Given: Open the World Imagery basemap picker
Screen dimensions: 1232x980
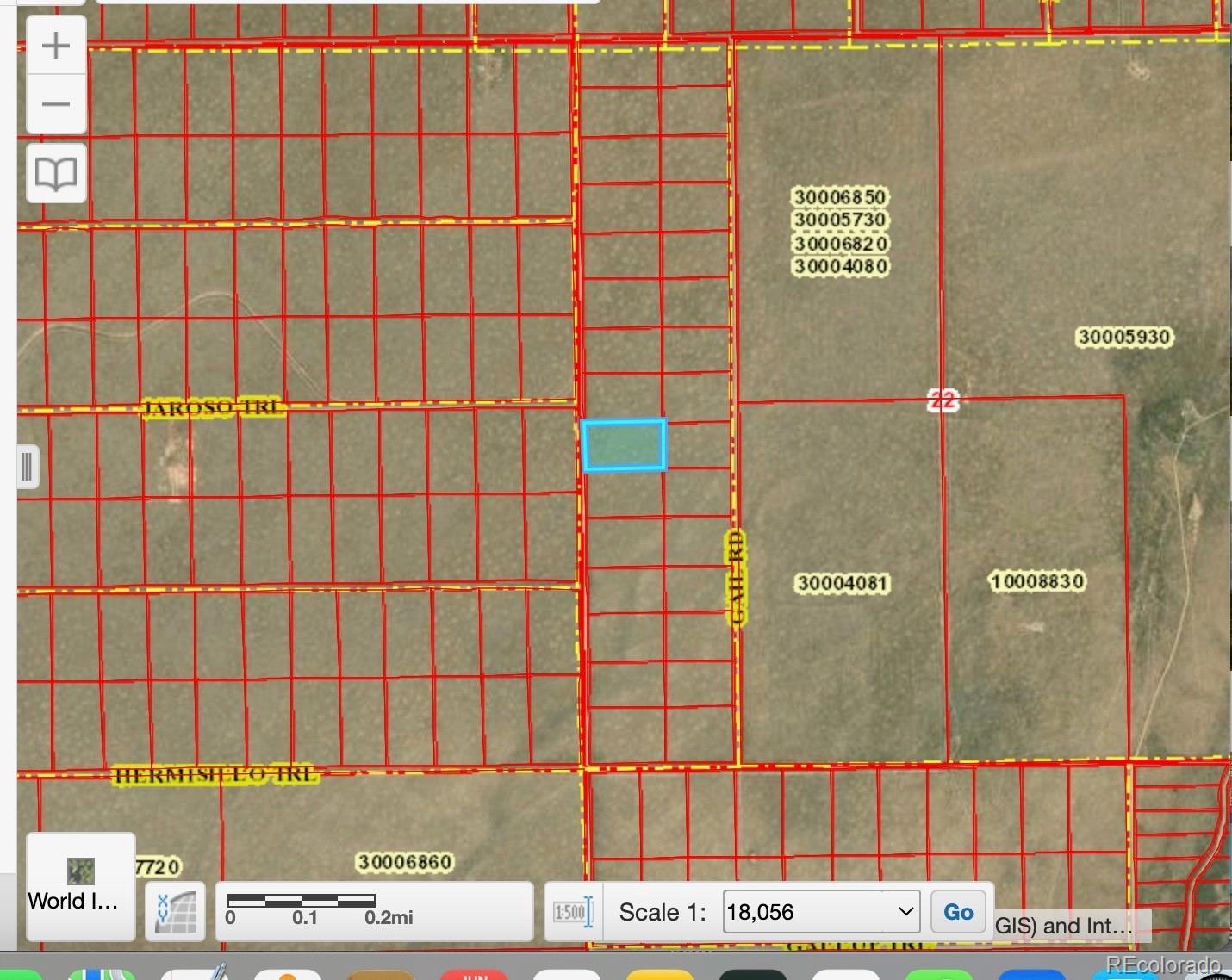Looking at the screenshot, I should tap(79, 885).
